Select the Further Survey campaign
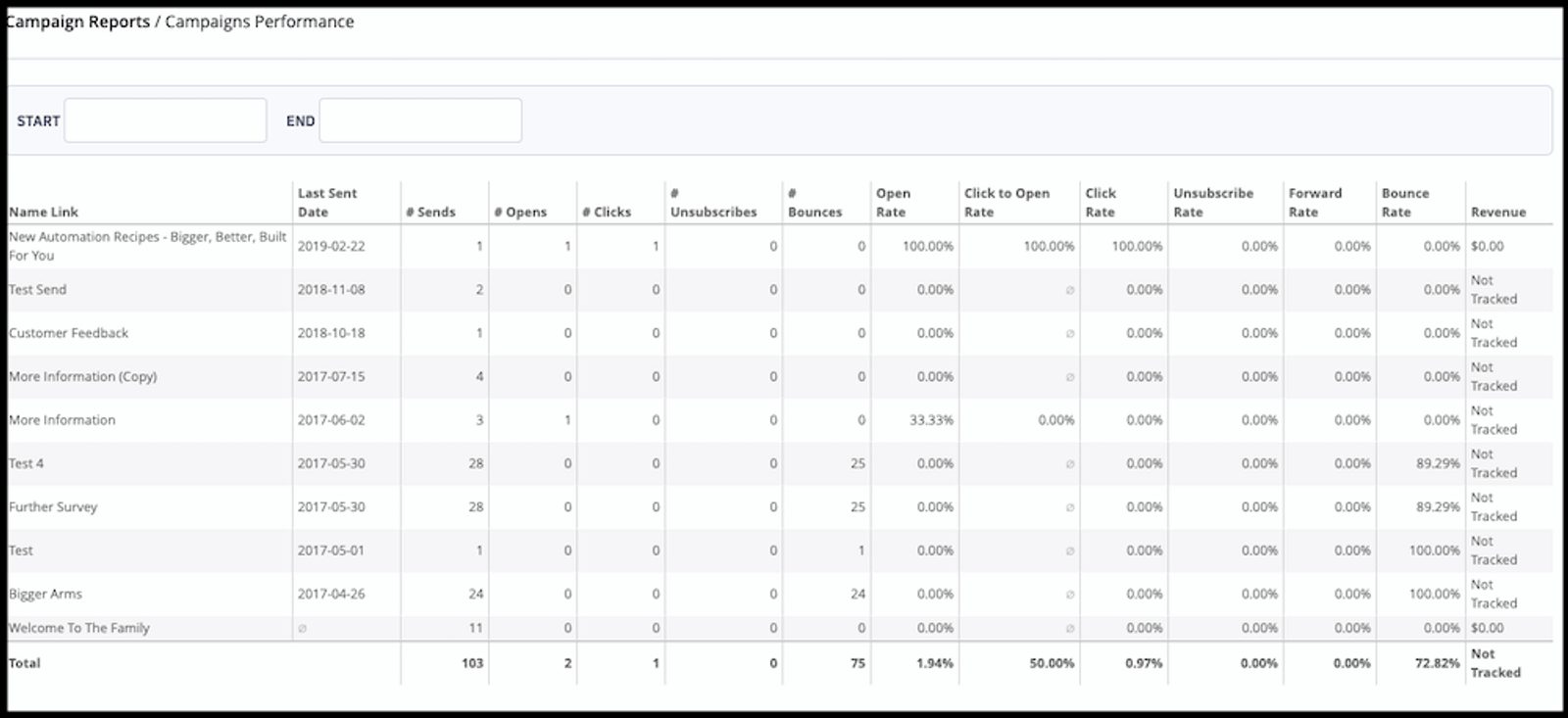 (53, 507)
